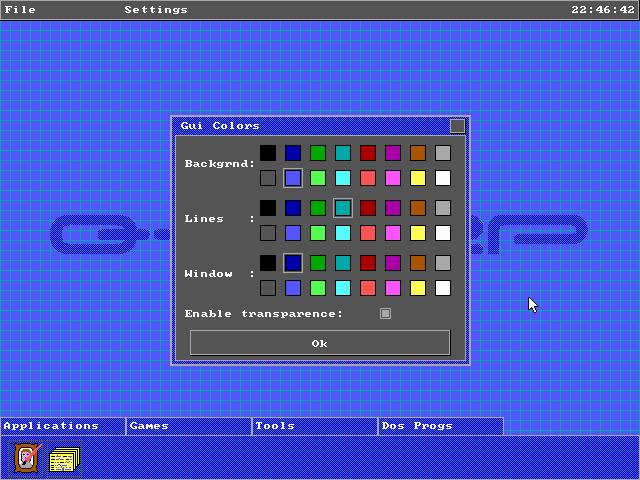640x480 pixels.
Task: Pick white as the Backgrnd color
Action: click(x=443, y=178)
